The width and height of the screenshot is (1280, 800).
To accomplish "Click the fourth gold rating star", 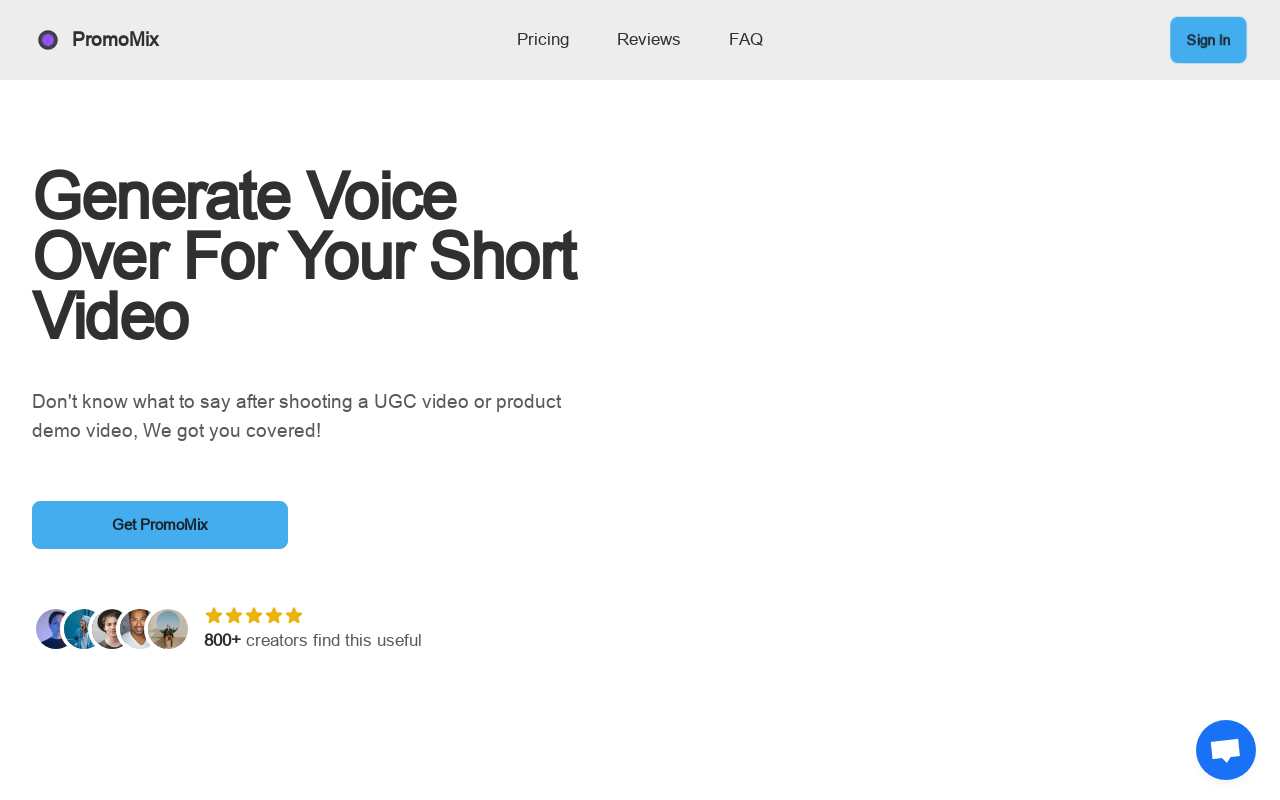I will (x=274, y=615).
